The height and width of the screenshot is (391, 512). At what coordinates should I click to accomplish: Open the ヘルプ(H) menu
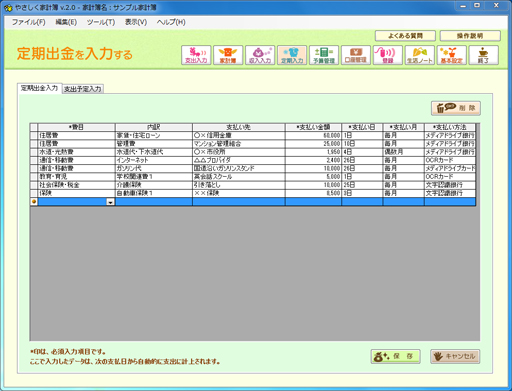pos(171,22)
